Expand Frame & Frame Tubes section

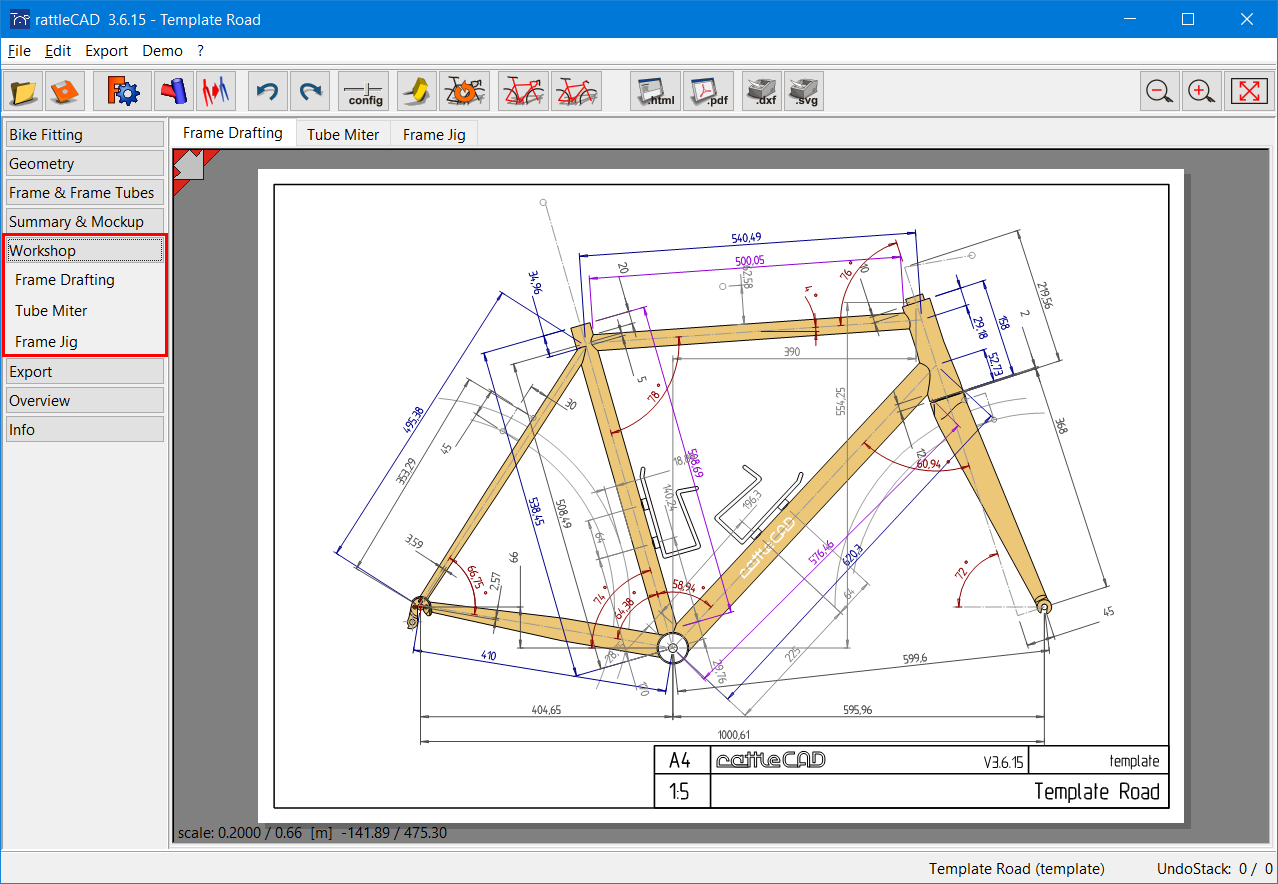pyautogui.click(x=84, y=192)
